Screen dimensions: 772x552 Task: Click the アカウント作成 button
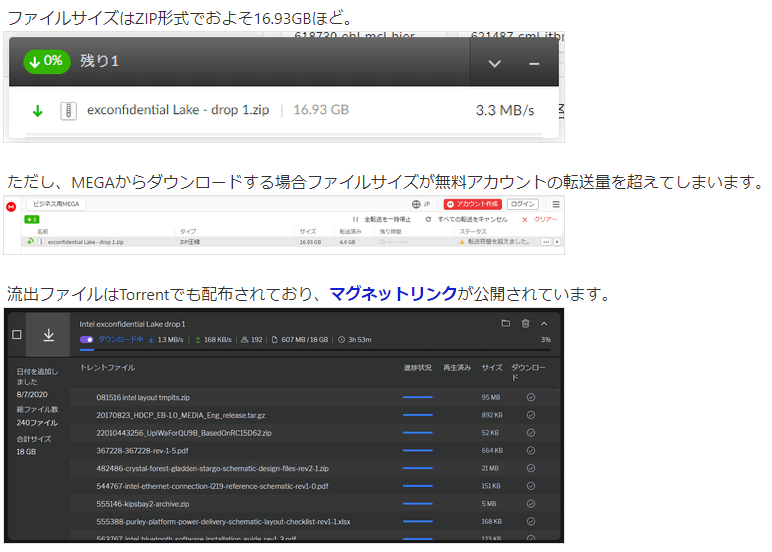(x=472, y=204)
